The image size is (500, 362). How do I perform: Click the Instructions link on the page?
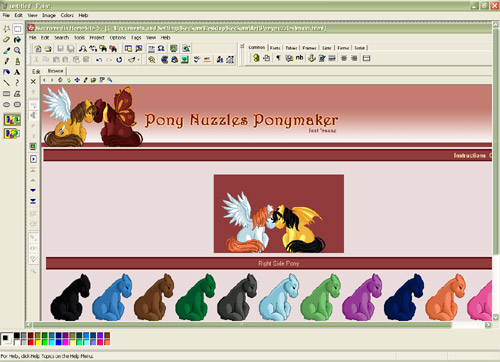[469, 156]
